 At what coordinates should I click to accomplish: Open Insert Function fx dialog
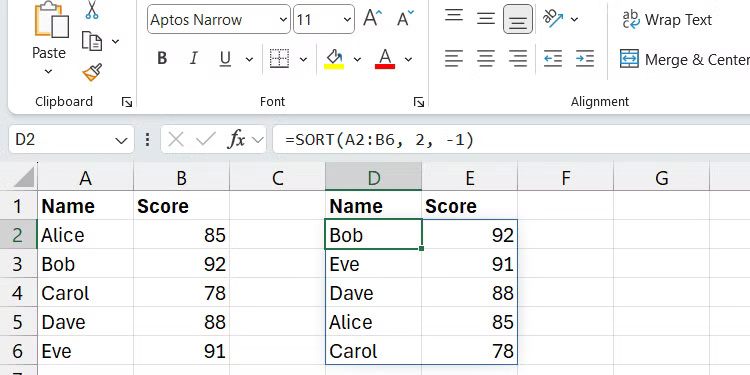point(236,140)
